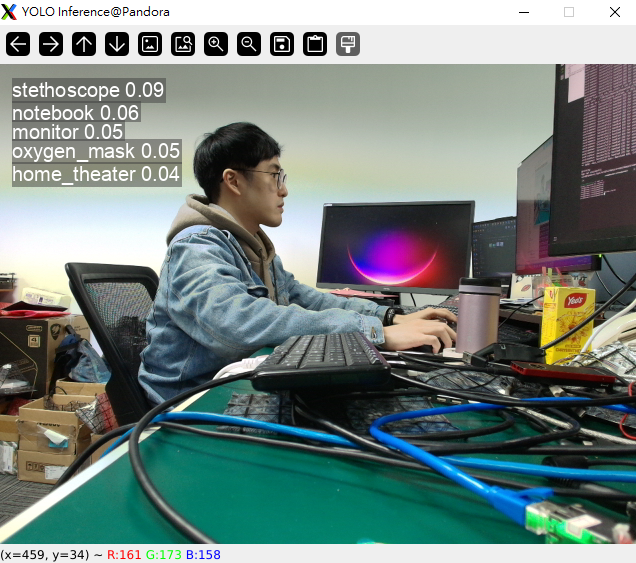Pan the image down with the down arrow
This screenshot has width=636, height=563.
(117, 44)
